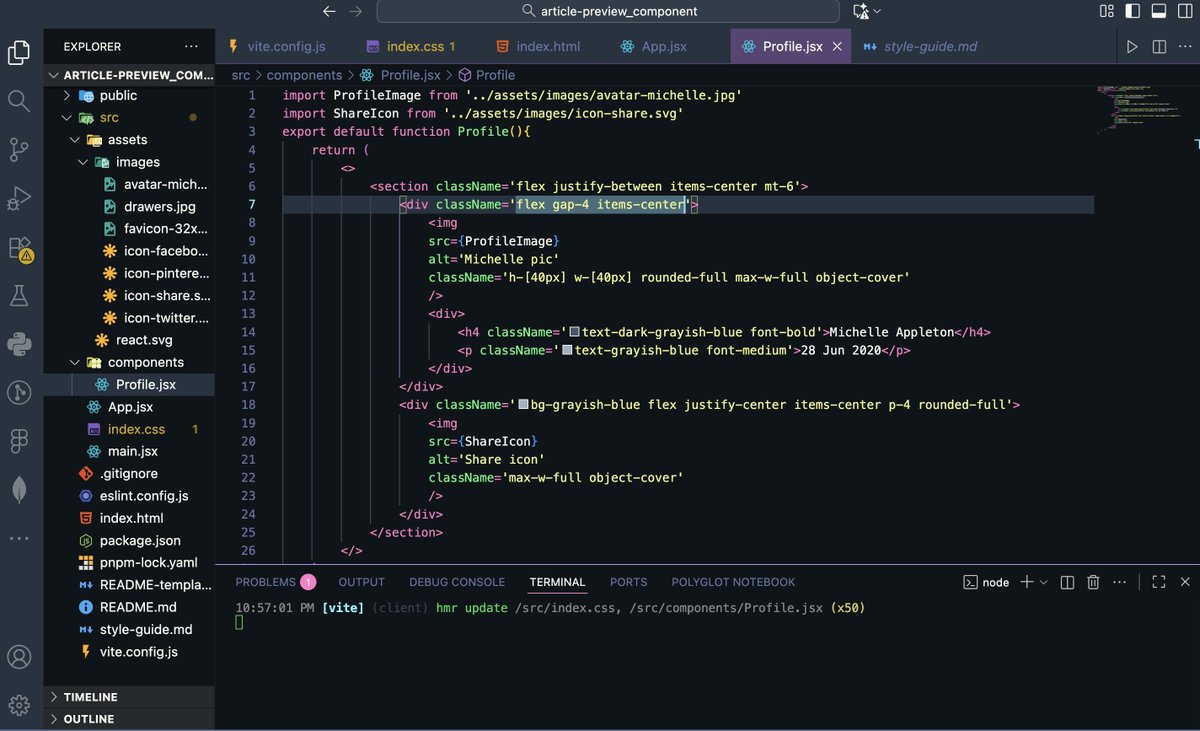Open the PROBLEMS panel tab
Image resolution: width=1200 pixels, height=731 pixels.
point(265,582)
